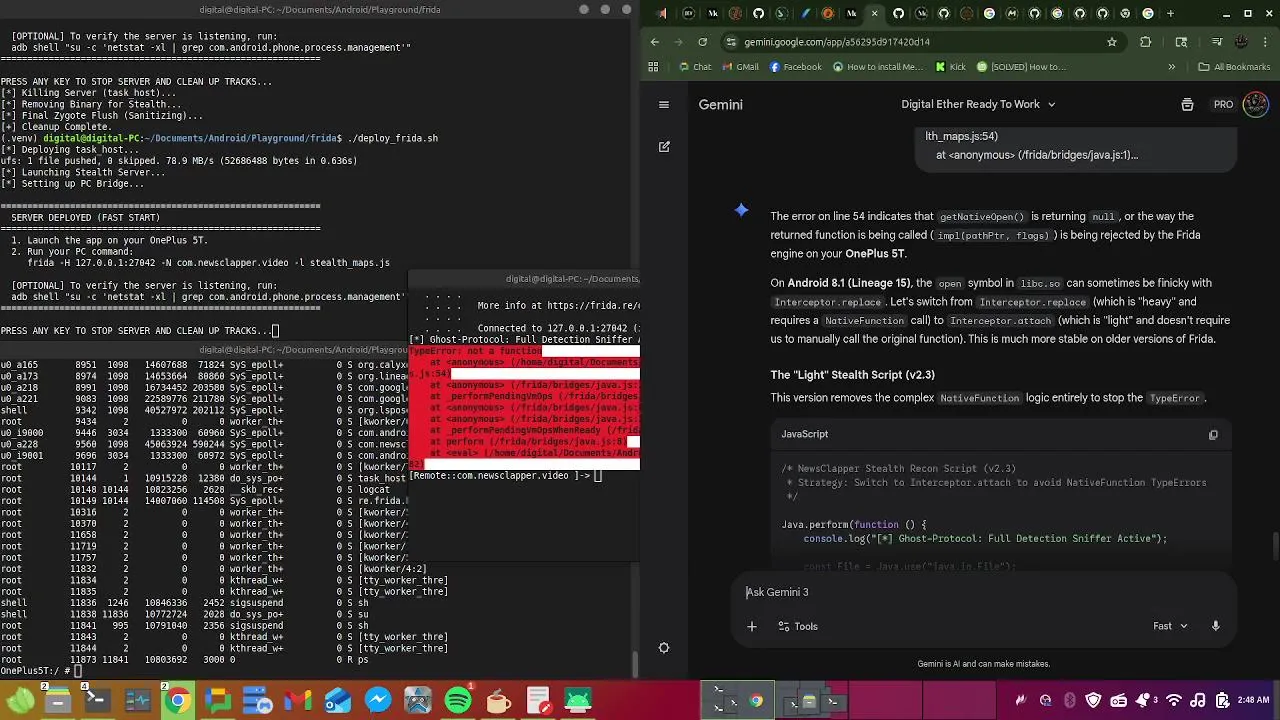
Task: Open Chrome media control icon
Action: point(1217,42)
